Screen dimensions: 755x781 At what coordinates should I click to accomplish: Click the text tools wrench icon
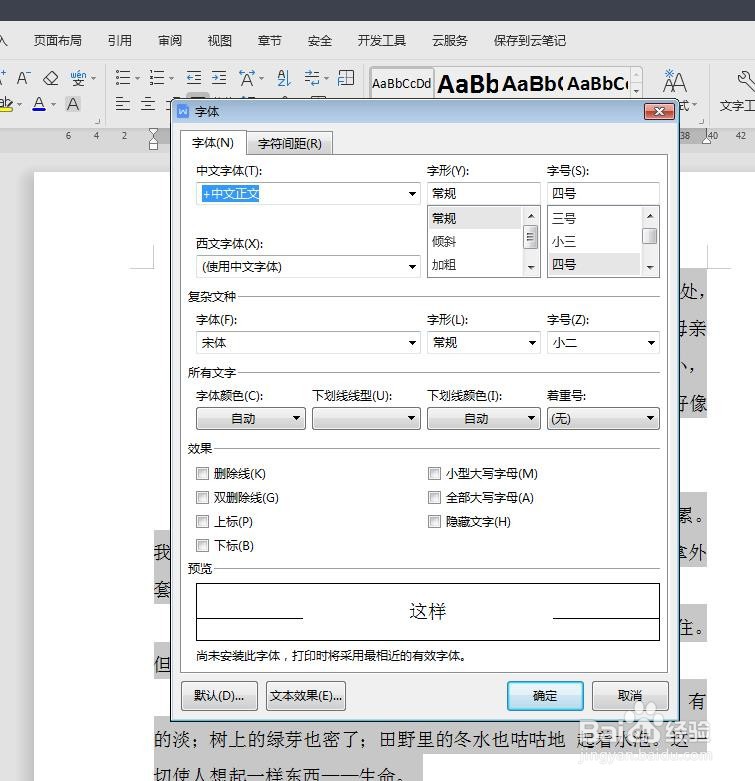[746, 81]
